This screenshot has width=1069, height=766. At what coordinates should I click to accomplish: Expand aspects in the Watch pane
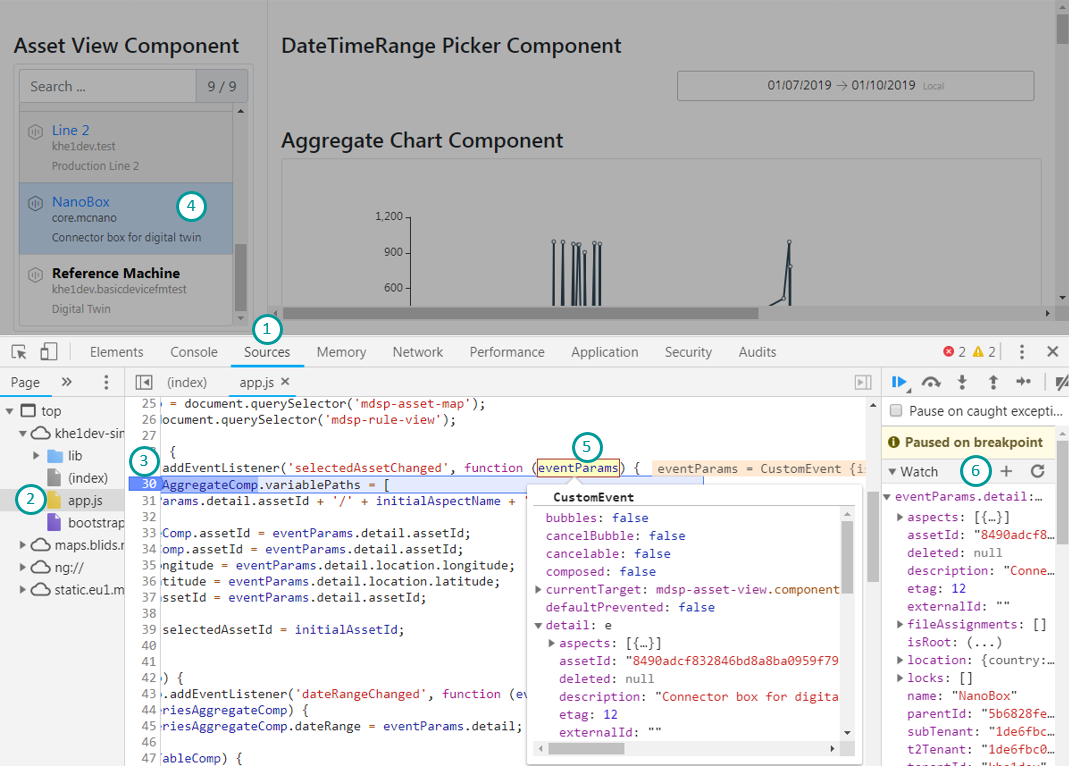pyautogui.click(x=900, y=517)
